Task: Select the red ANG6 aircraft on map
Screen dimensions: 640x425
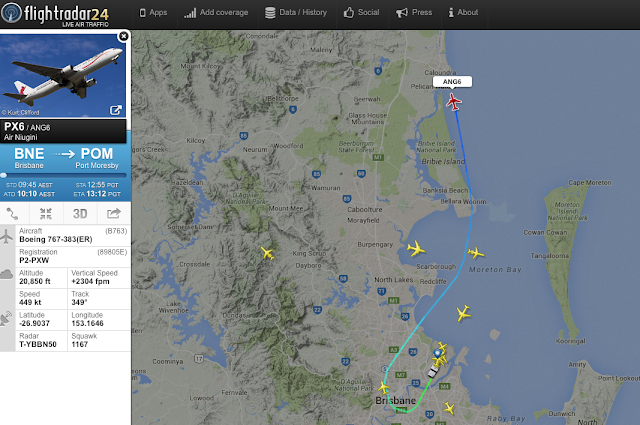Action: 453,102
